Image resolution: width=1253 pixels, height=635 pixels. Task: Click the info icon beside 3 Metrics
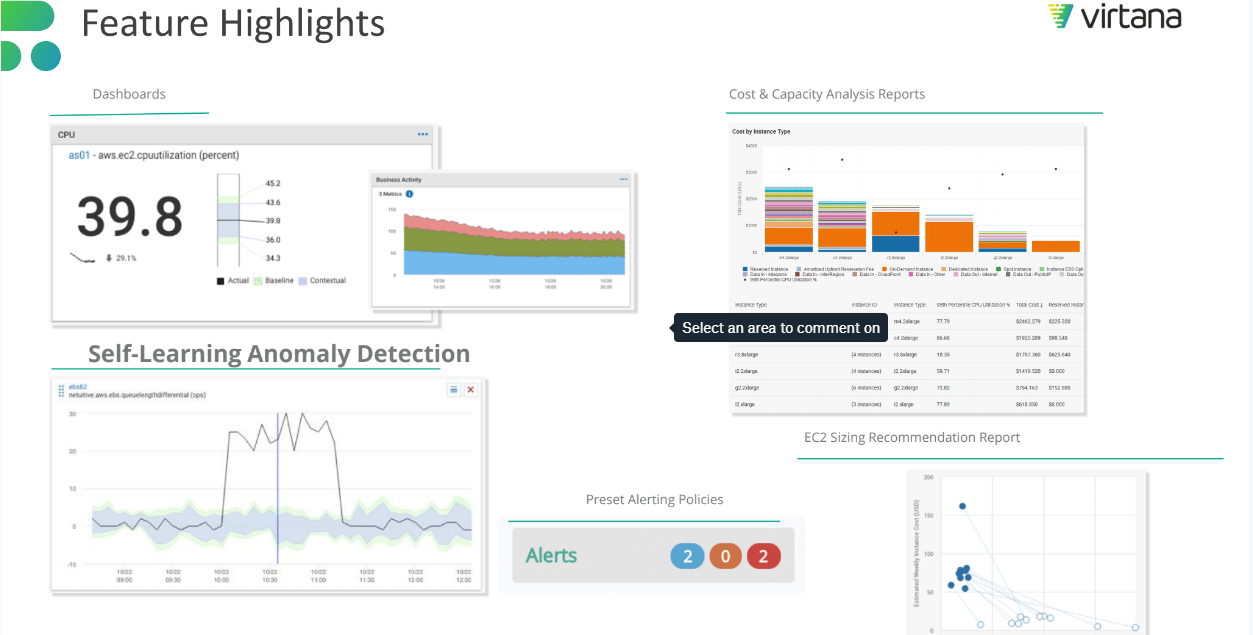tap(409, 193)
